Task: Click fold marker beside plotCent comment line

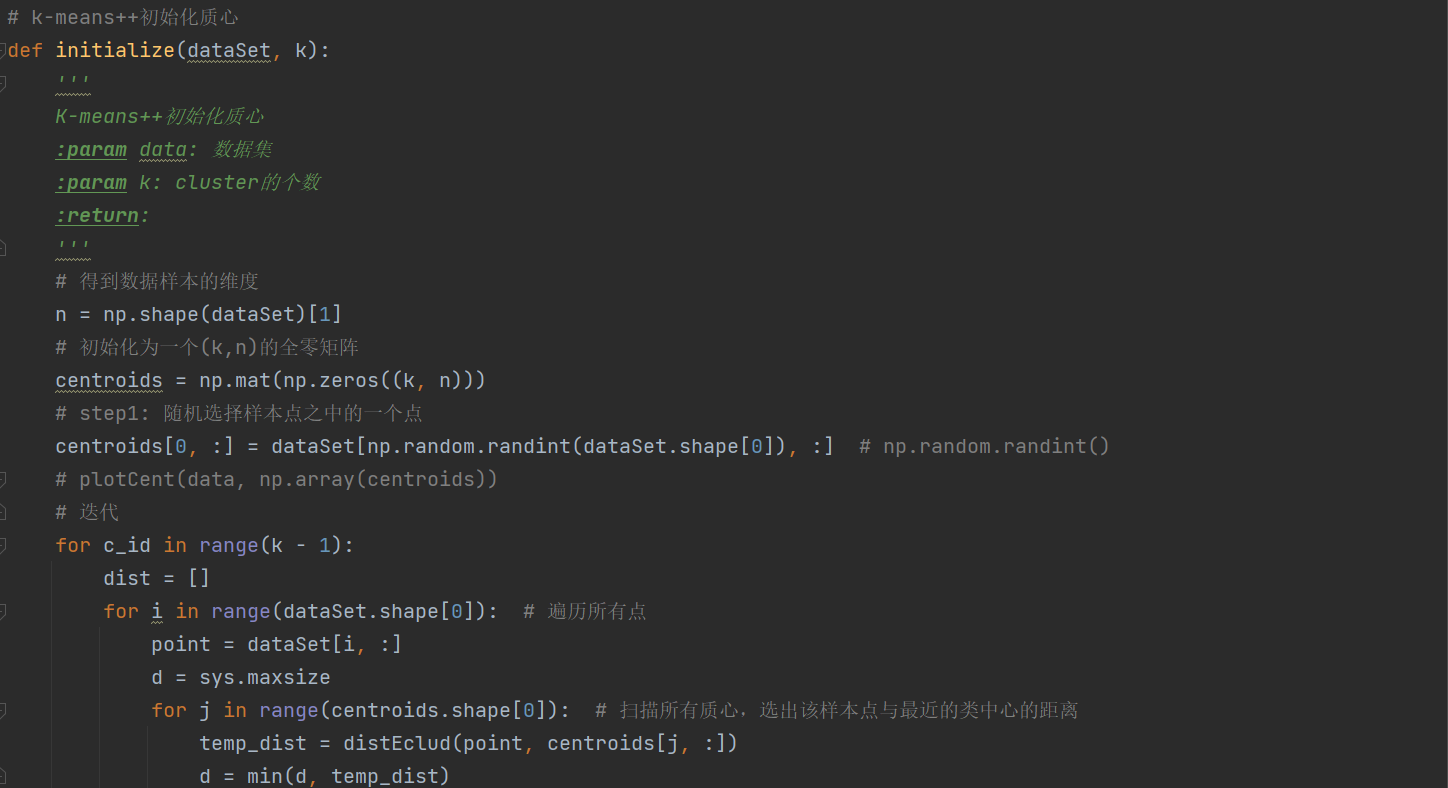Action: point(3,479)
